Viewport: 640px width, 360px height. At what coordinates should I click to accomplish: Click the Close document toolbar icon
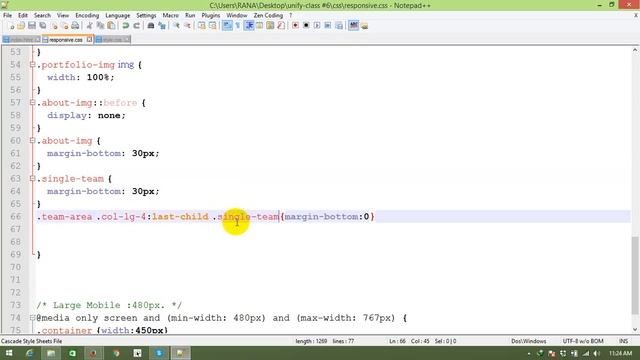tap(53, 26)
